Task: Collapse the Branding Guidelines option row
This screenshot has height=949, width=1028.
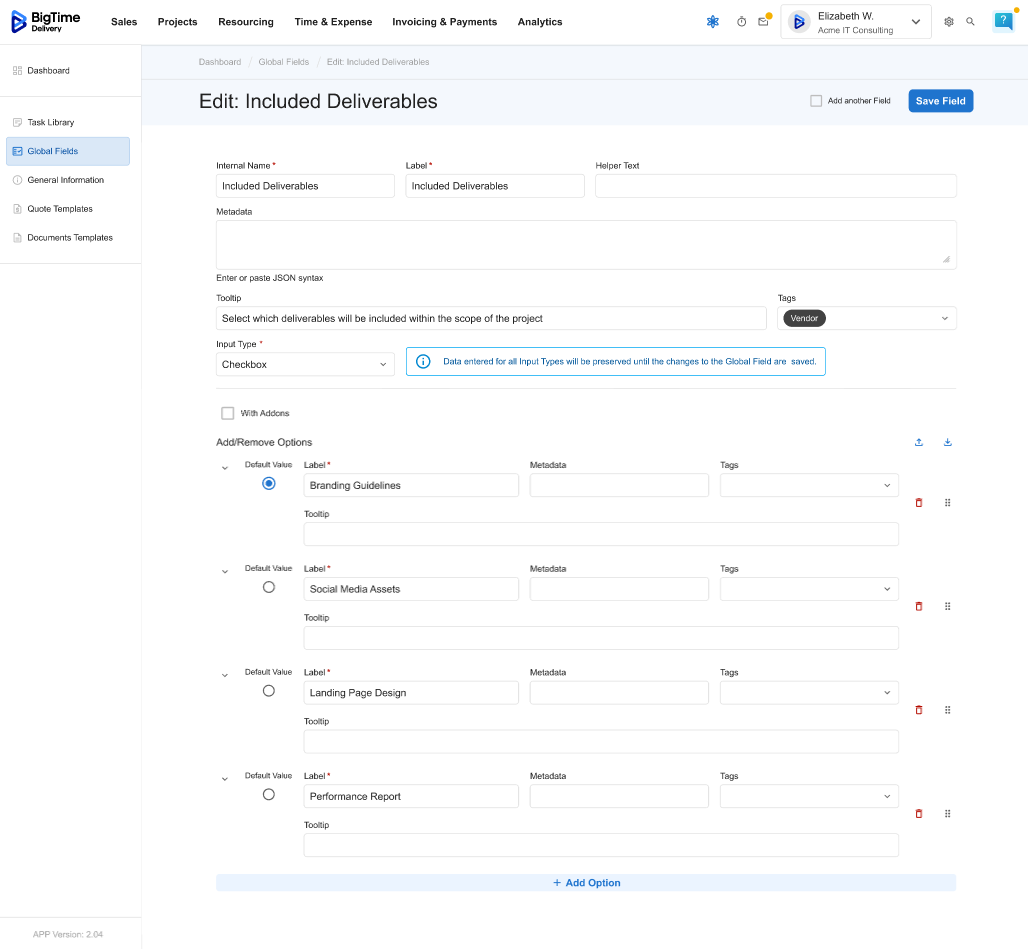Action: [224, 467]
